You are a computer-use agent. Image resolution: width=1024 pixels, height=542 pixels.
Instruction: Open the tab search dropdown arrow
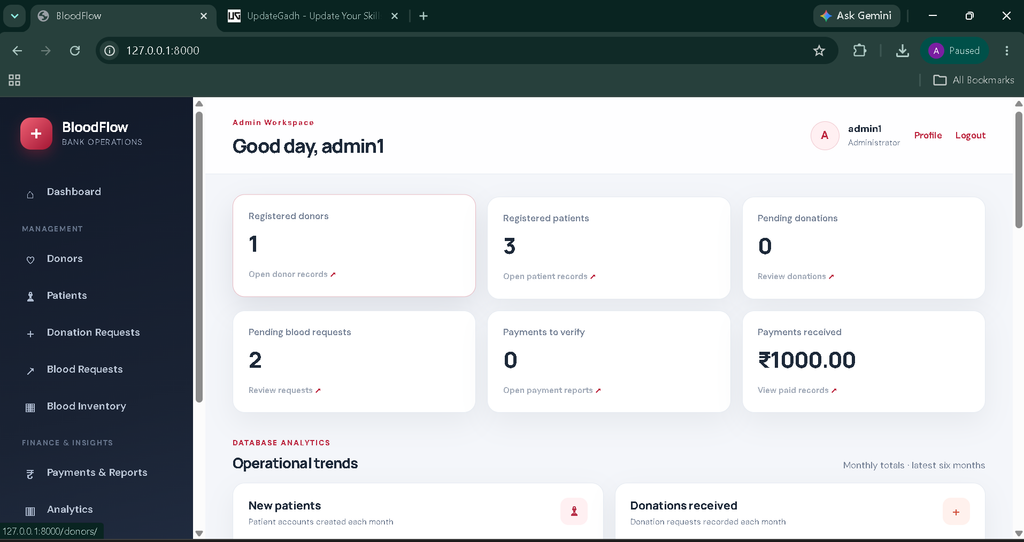coord(14,16)
